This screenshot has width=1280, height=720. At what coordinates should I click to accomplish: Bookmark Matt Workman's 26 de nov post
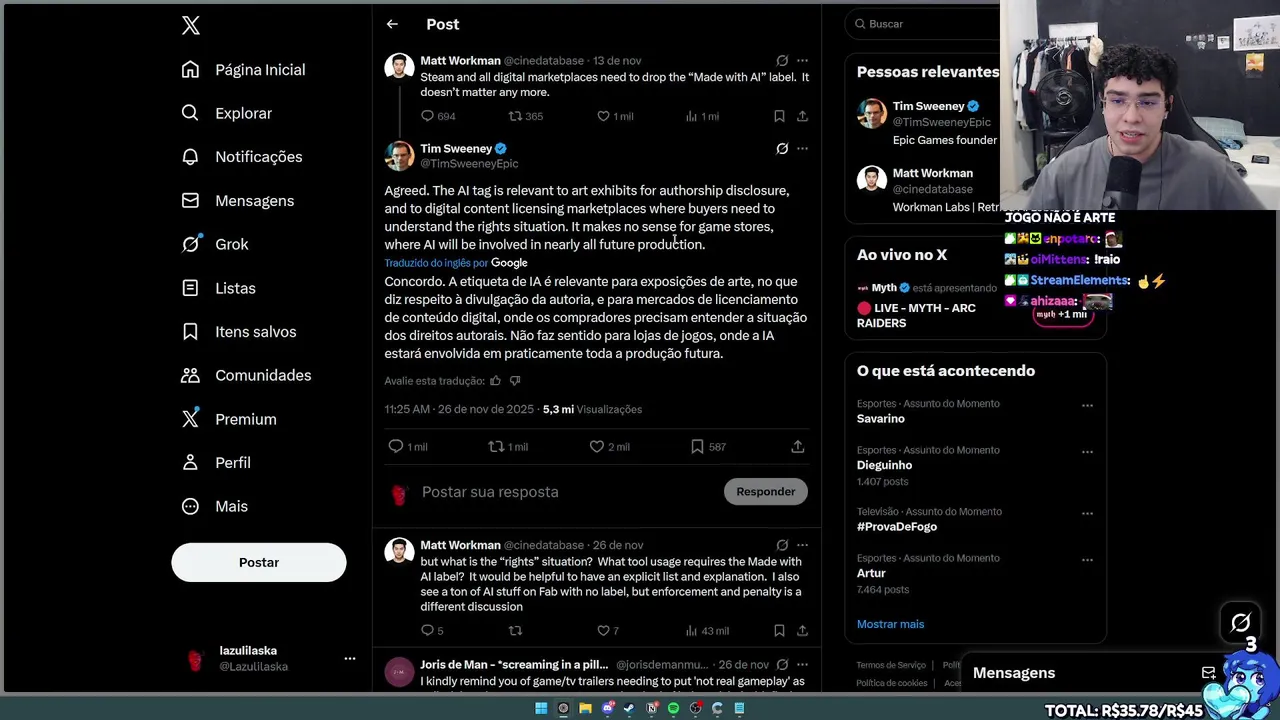(779, 631)
